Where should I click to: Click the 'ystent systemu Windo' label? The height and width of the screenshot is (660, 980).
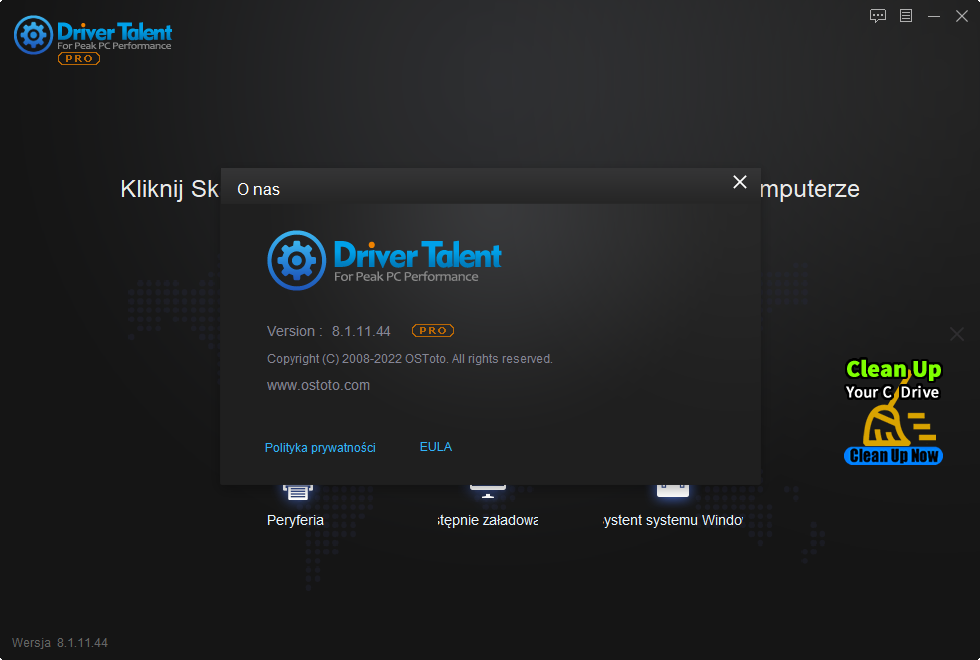(x=672, y=520)
